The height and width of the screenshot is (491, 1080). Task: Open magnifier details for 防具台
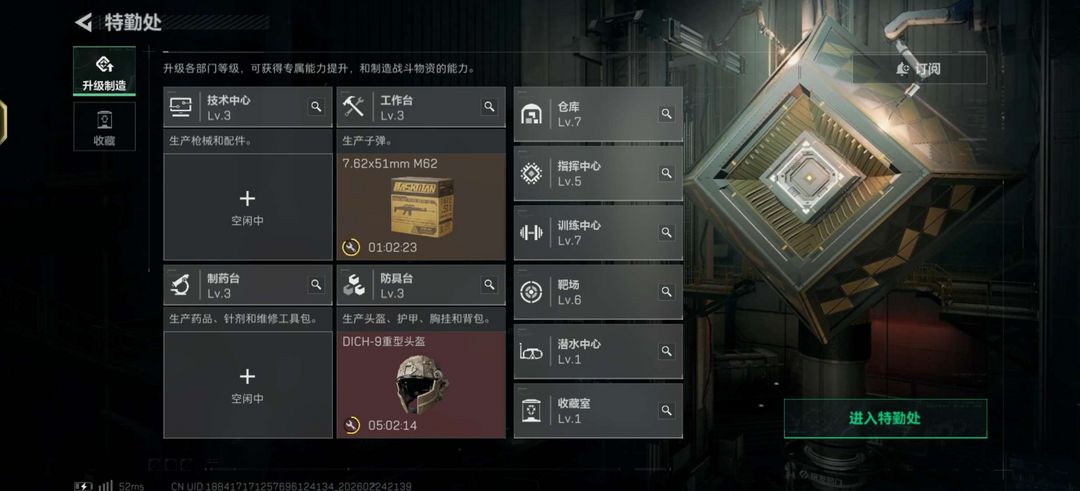point(489,284)
